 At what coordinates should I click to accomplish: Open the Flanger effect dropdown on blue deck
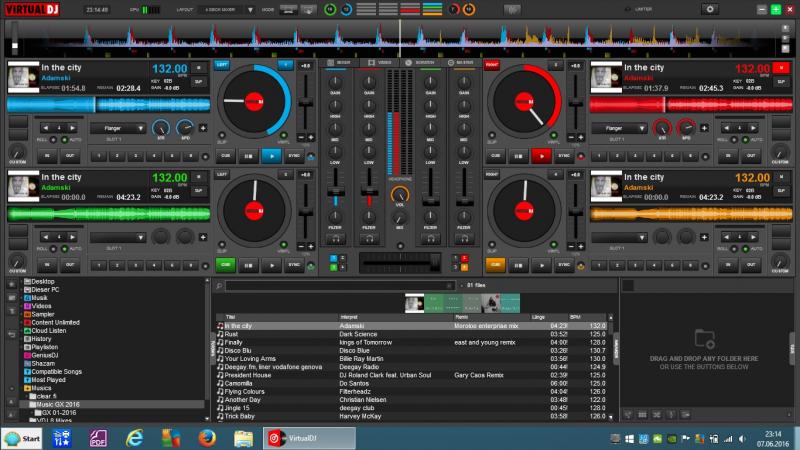point(118,128)
